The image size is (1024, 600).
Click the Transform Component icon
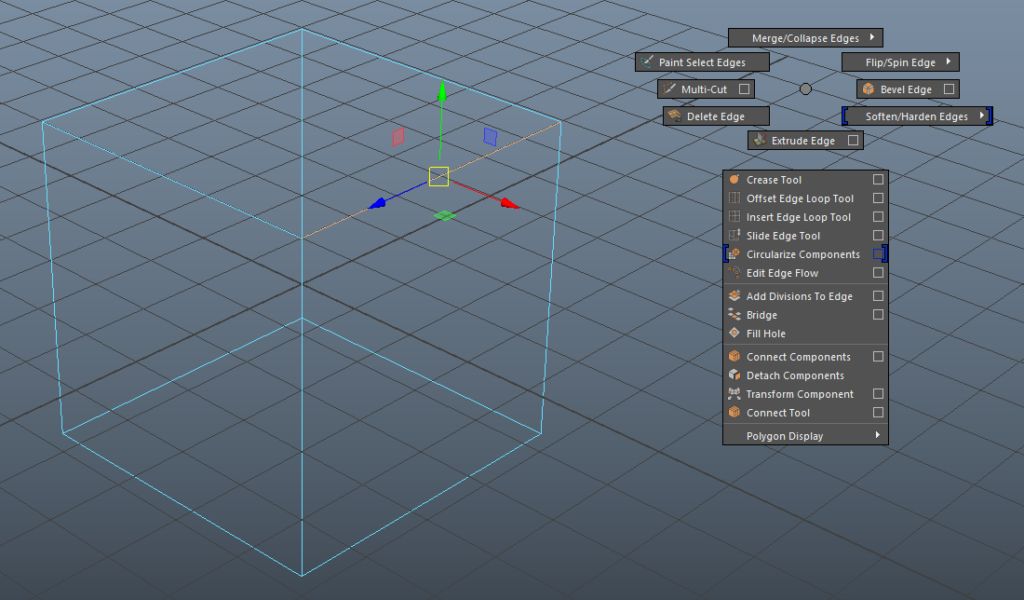coord(734,394)
